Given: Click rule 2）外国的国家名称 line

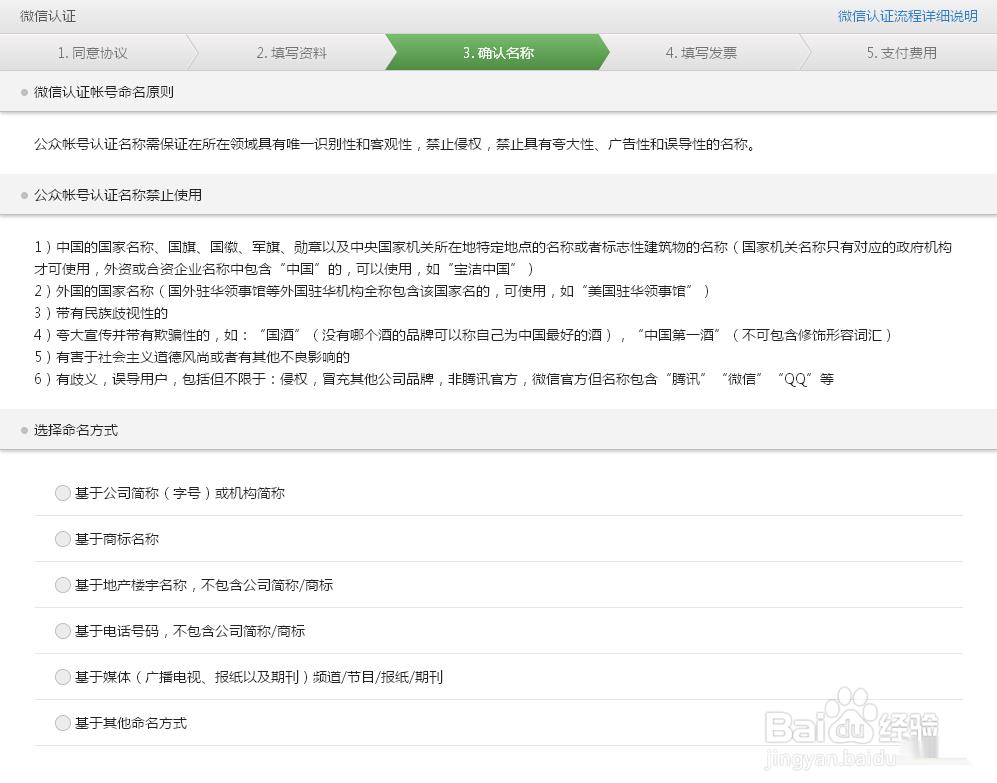Looking at the screenshot, I should point(372,291).
